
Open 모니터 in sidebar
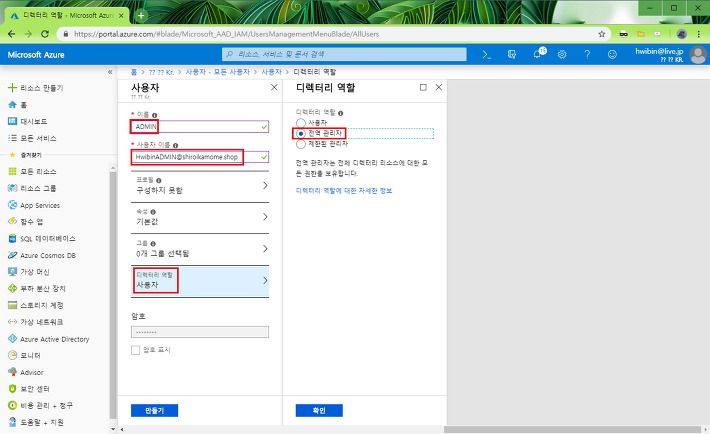click(x=24, y=356)
